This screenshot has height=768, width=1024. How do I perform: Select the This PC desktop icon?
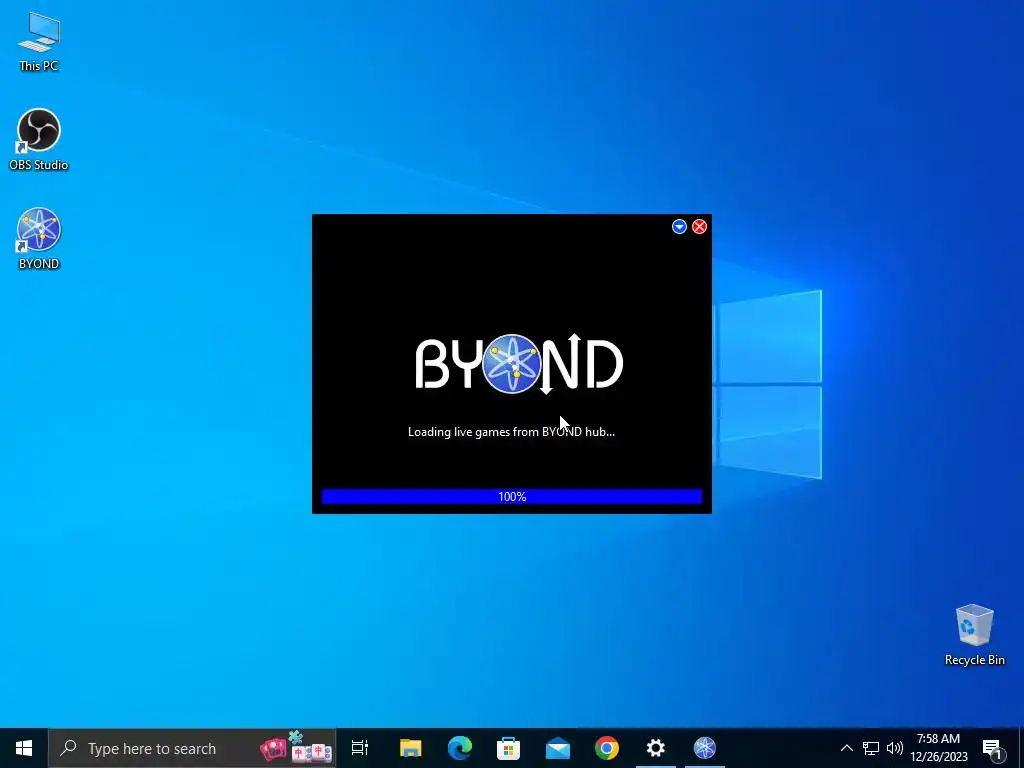pos(39,42)
